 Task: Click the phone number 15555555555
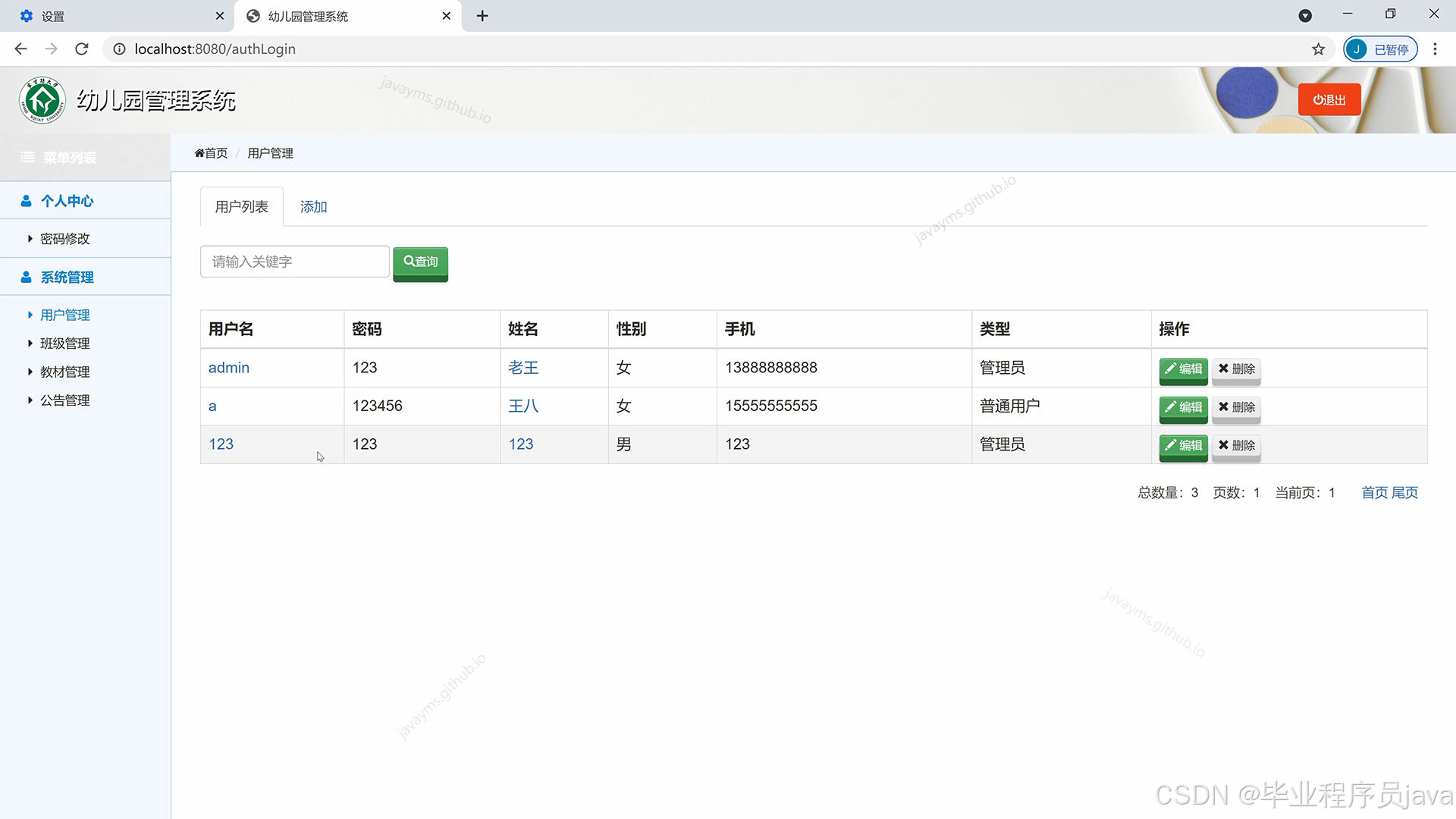771,406
